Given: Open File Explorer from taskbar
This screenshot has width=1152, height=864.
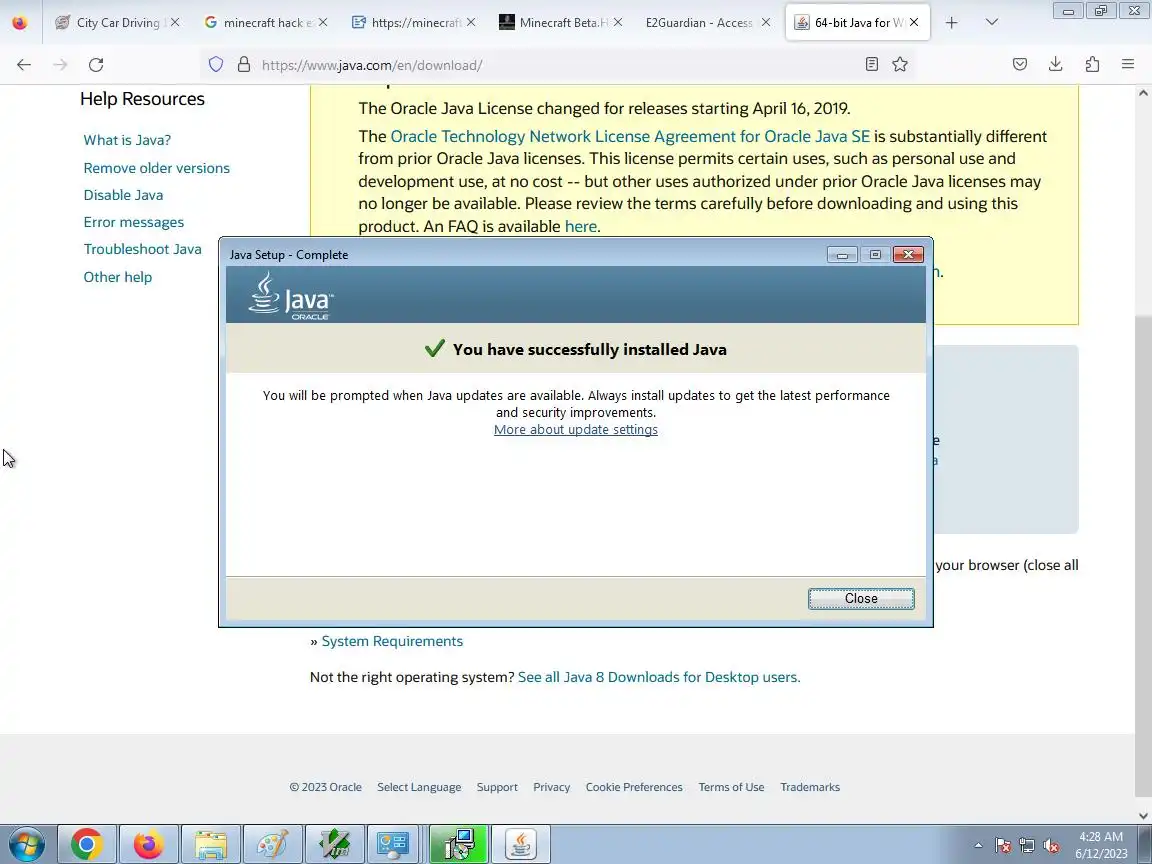Looking at the screenshot, I should pos(211,844).
